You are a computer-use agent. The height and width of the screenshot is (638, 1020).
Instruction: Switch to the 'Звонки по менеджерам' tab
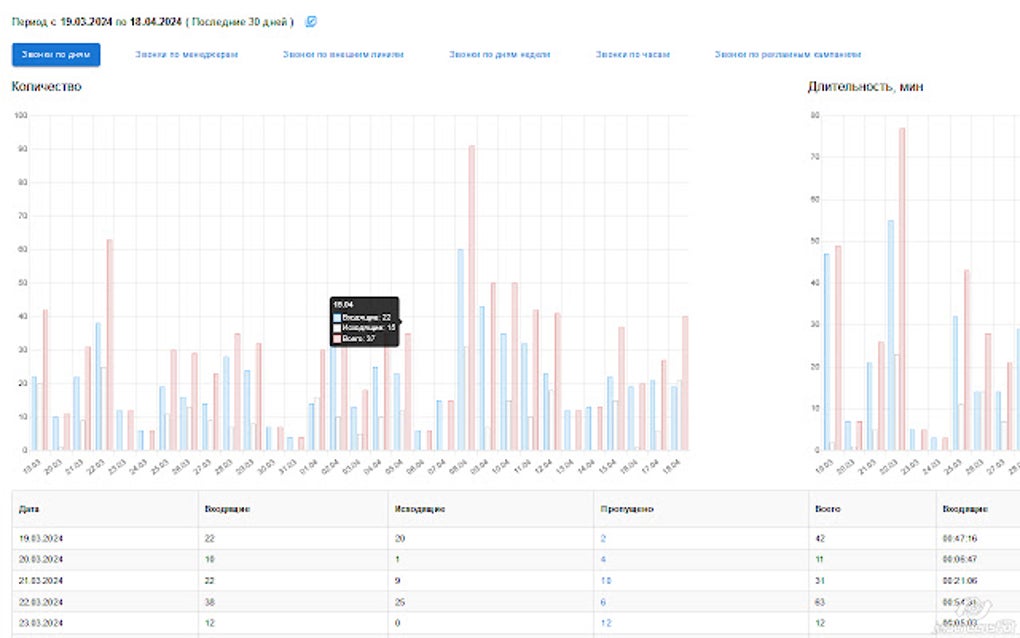[186, 55]
